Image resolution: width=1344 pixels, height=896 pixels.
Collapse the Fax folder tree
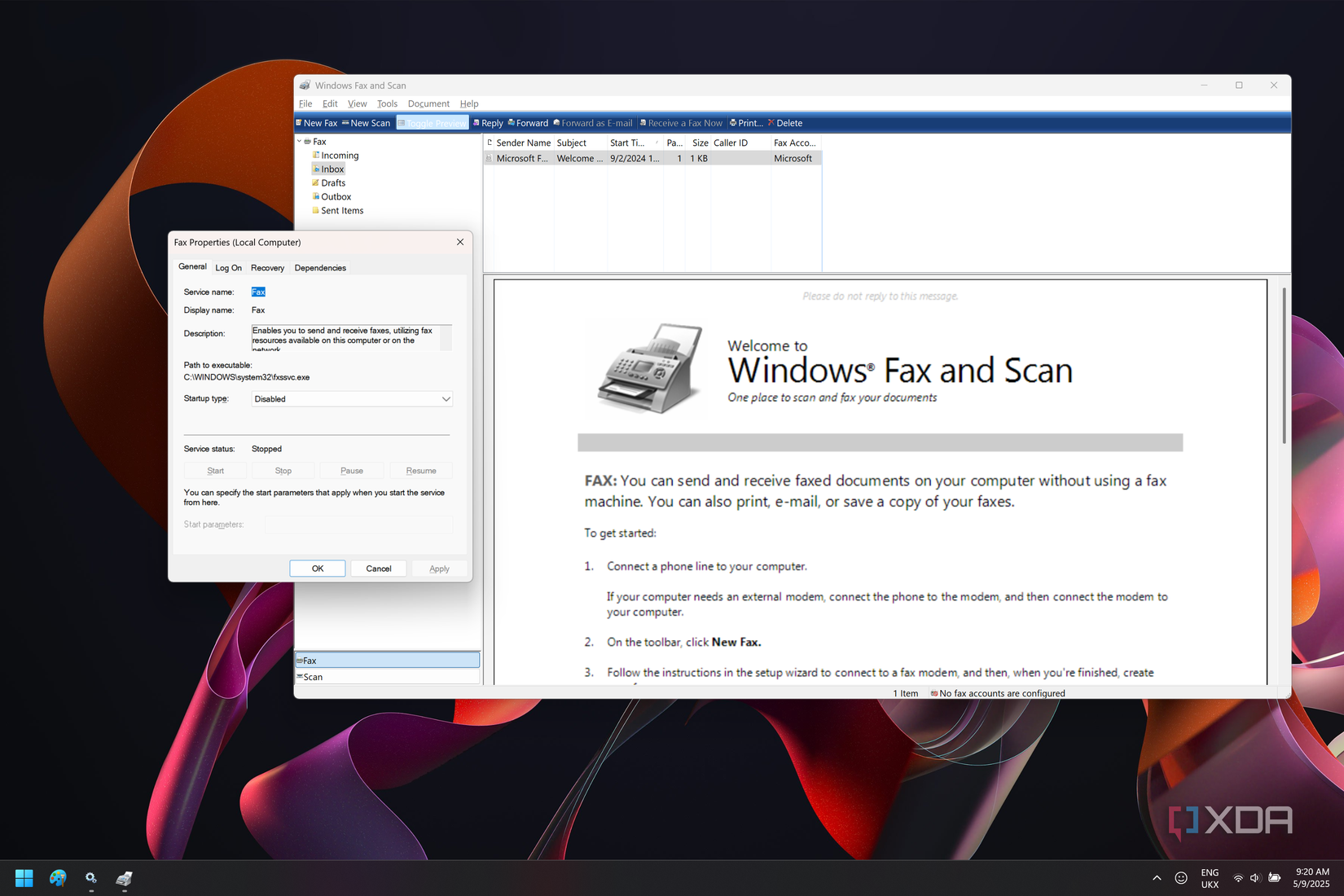(300, 140)
